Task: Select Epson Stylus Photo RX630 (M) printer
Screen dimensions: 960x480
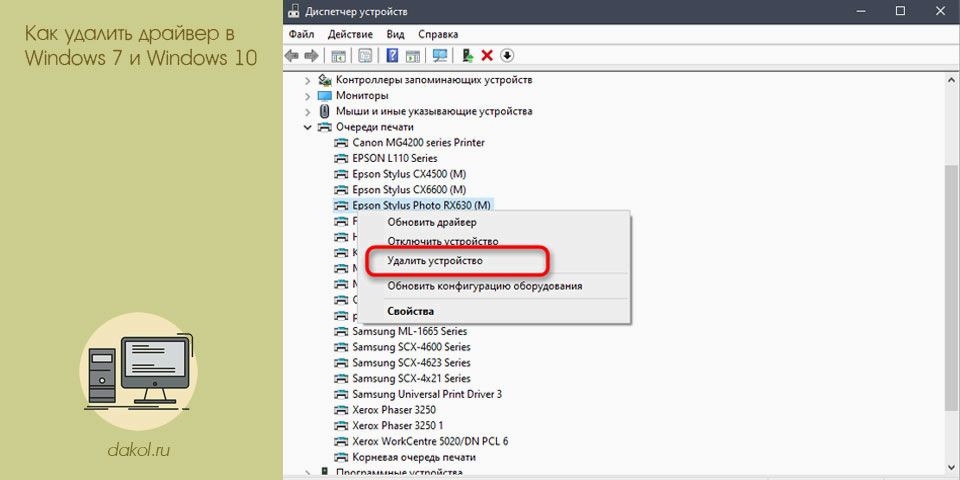Action: coord(421,205)
